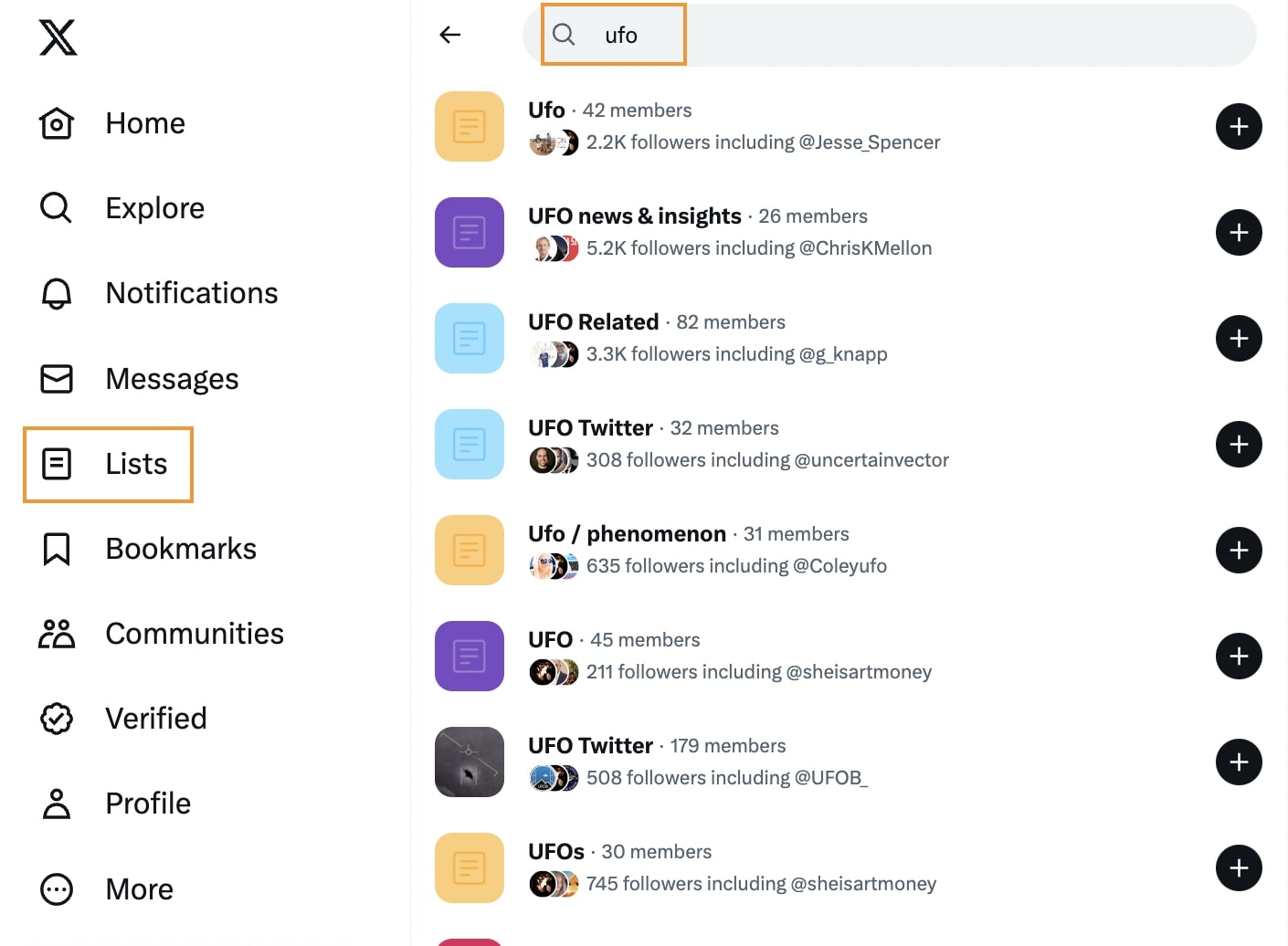Viewport: 1288px width, 946px height.
Task: Follow the 'Ufo / phenomenon' list
Action: [1238, 551]
